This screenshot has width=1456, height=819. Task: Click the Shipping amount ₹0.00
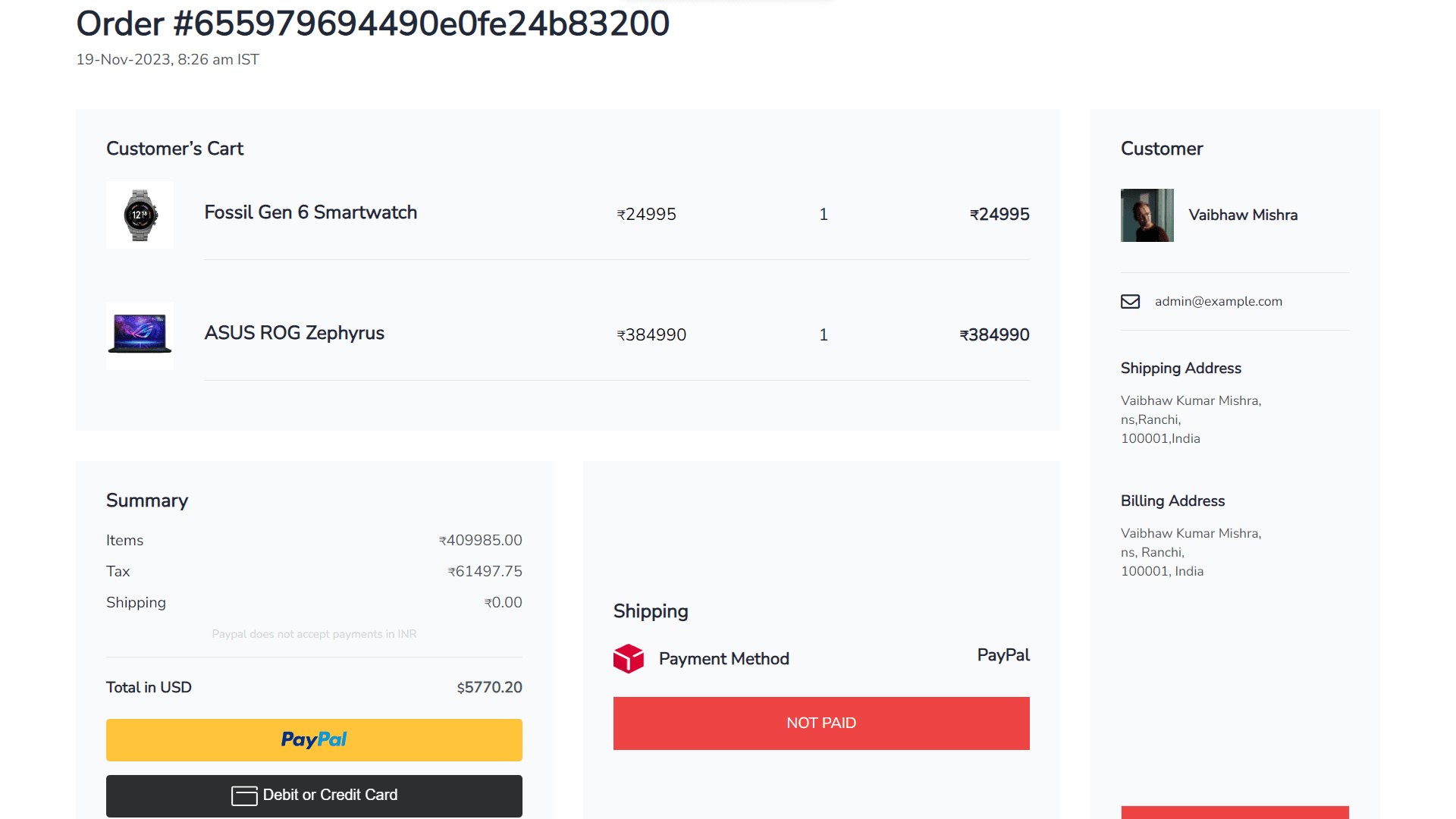coord(503,603)
